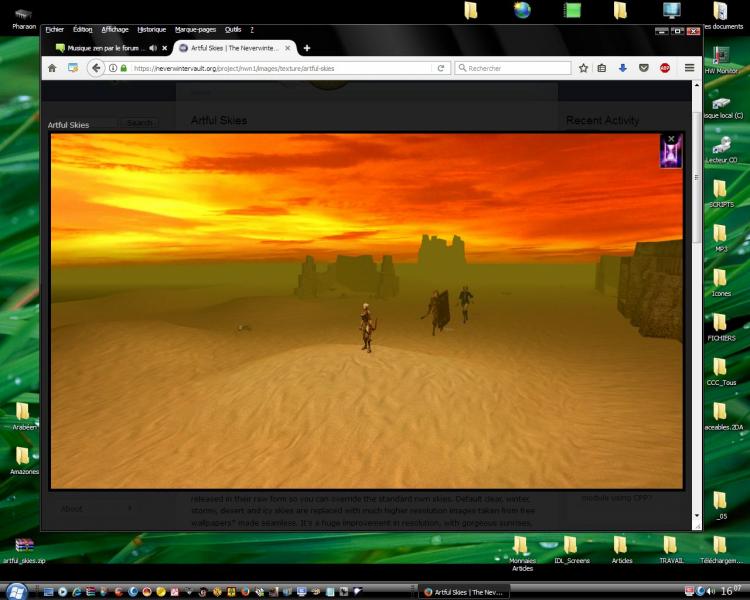Image resolution: width=750 pixels, height=600 pixels.
Task: Open the TRAVAIL desktop folder
Action: (671, 550)
